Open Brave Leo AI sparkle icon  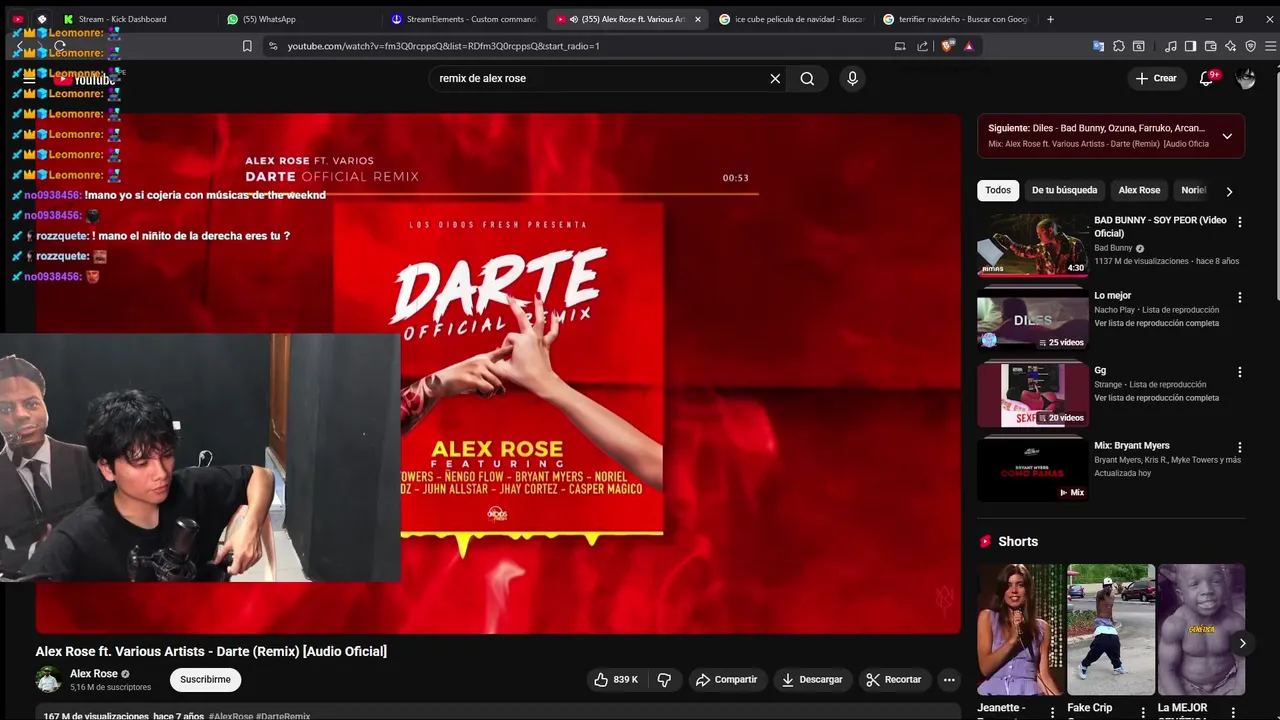1230,46
